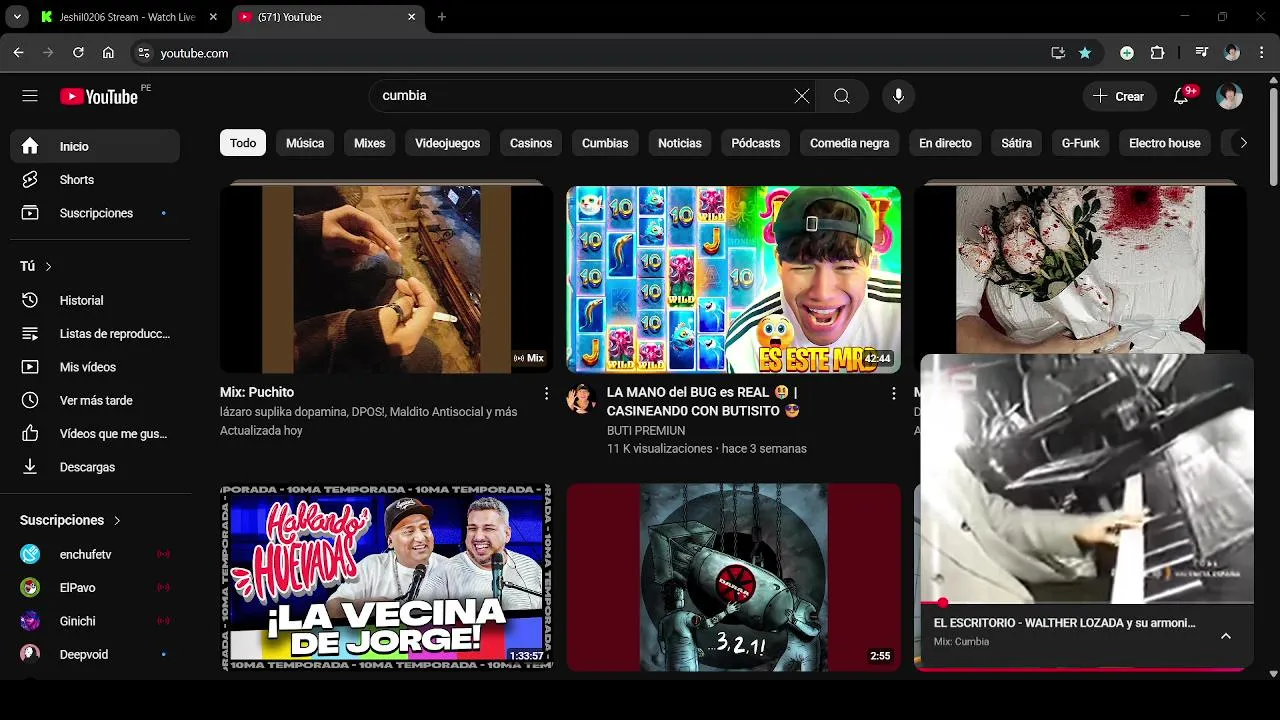The height and width of the screenshot is (720, 1280).
Task: Select the Electro house filter chip
Action: point(1165,143)
